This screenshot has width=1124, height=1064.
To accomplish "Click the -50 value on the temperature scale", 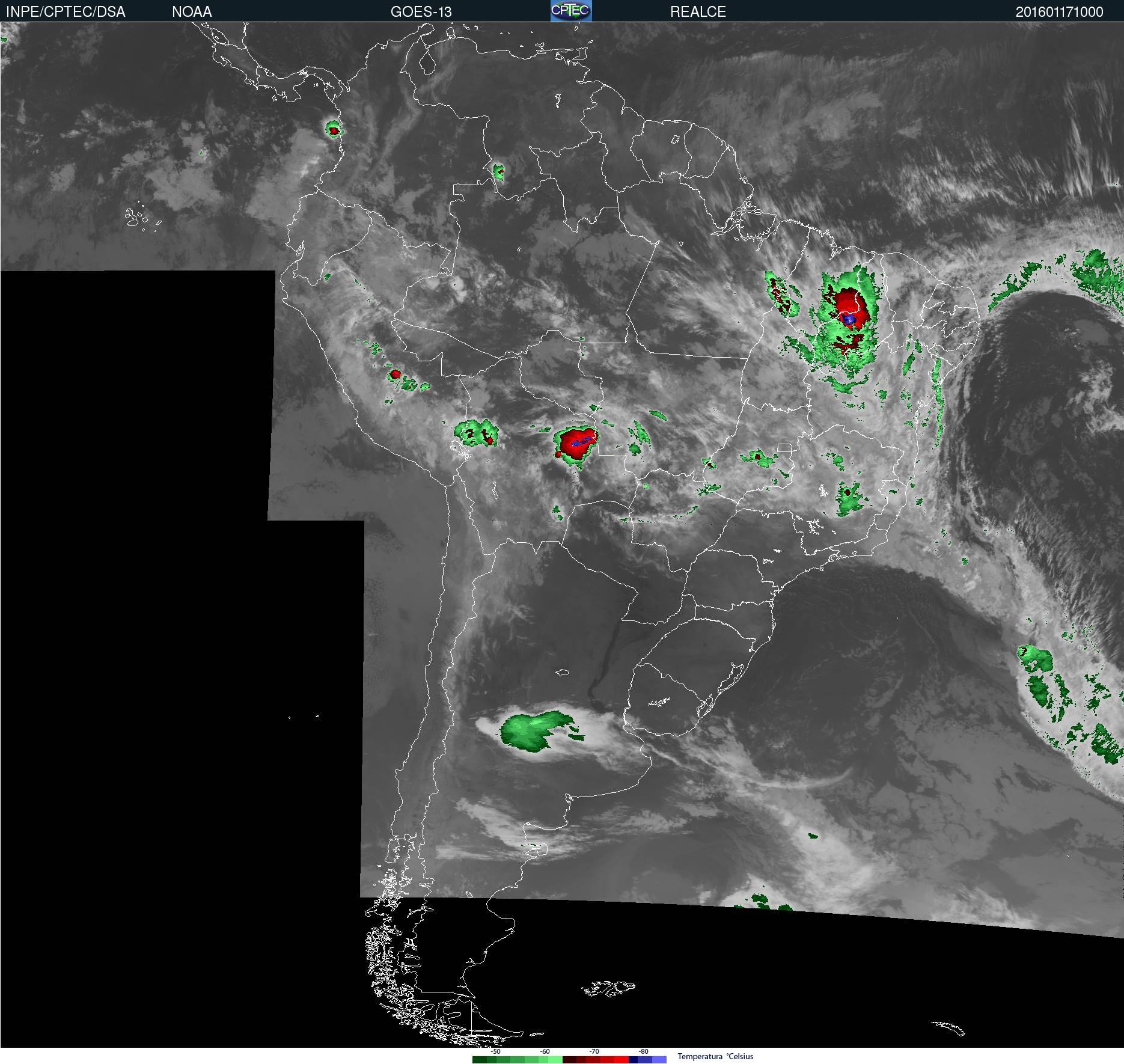I will [x=495, y=1051].
